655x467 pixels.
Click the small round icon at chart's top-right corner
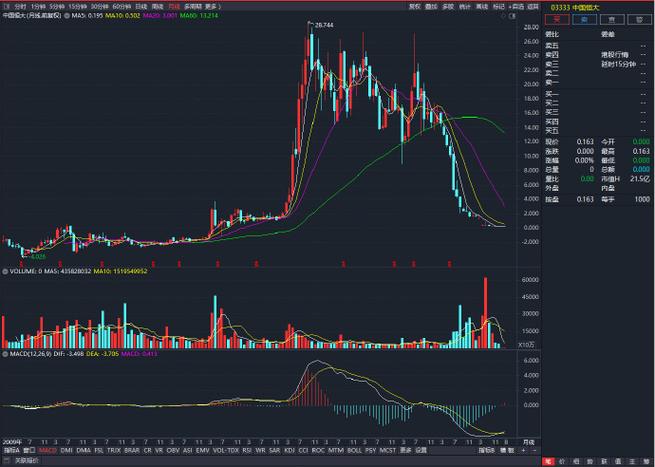click(x=503, y=16)
